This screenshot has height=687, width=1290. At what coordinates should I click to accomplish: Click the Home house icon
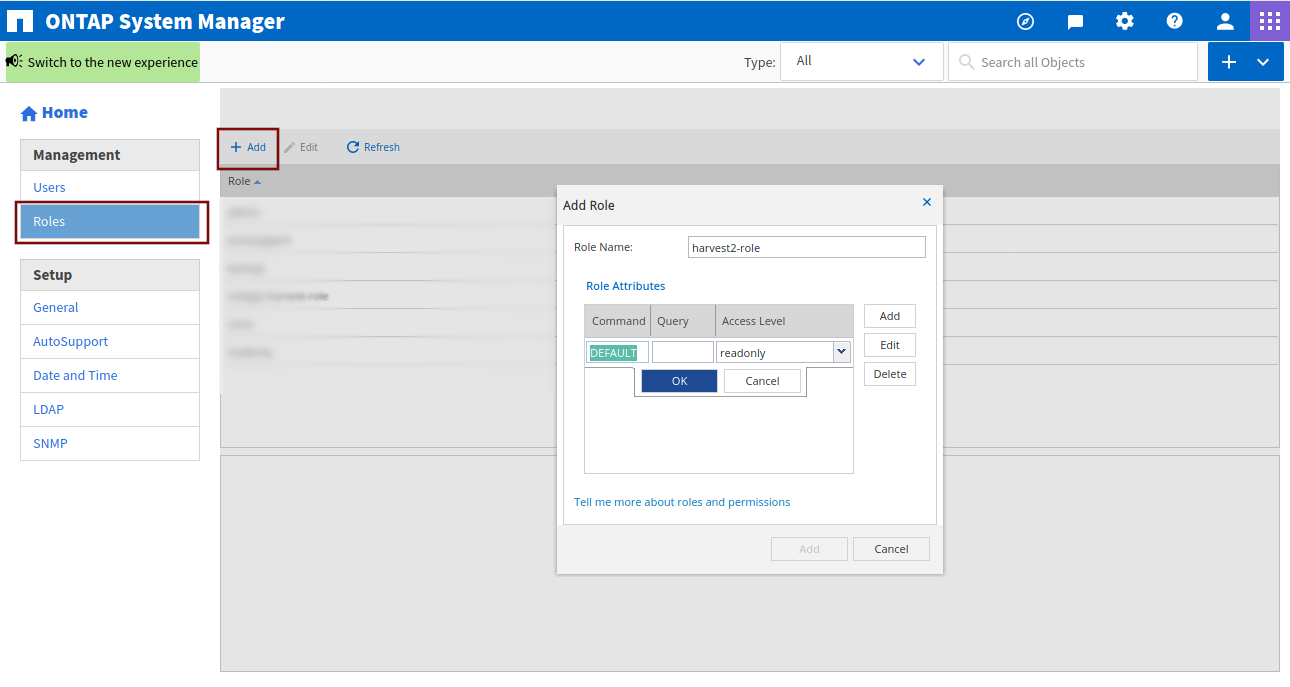[x=29, y=114]
